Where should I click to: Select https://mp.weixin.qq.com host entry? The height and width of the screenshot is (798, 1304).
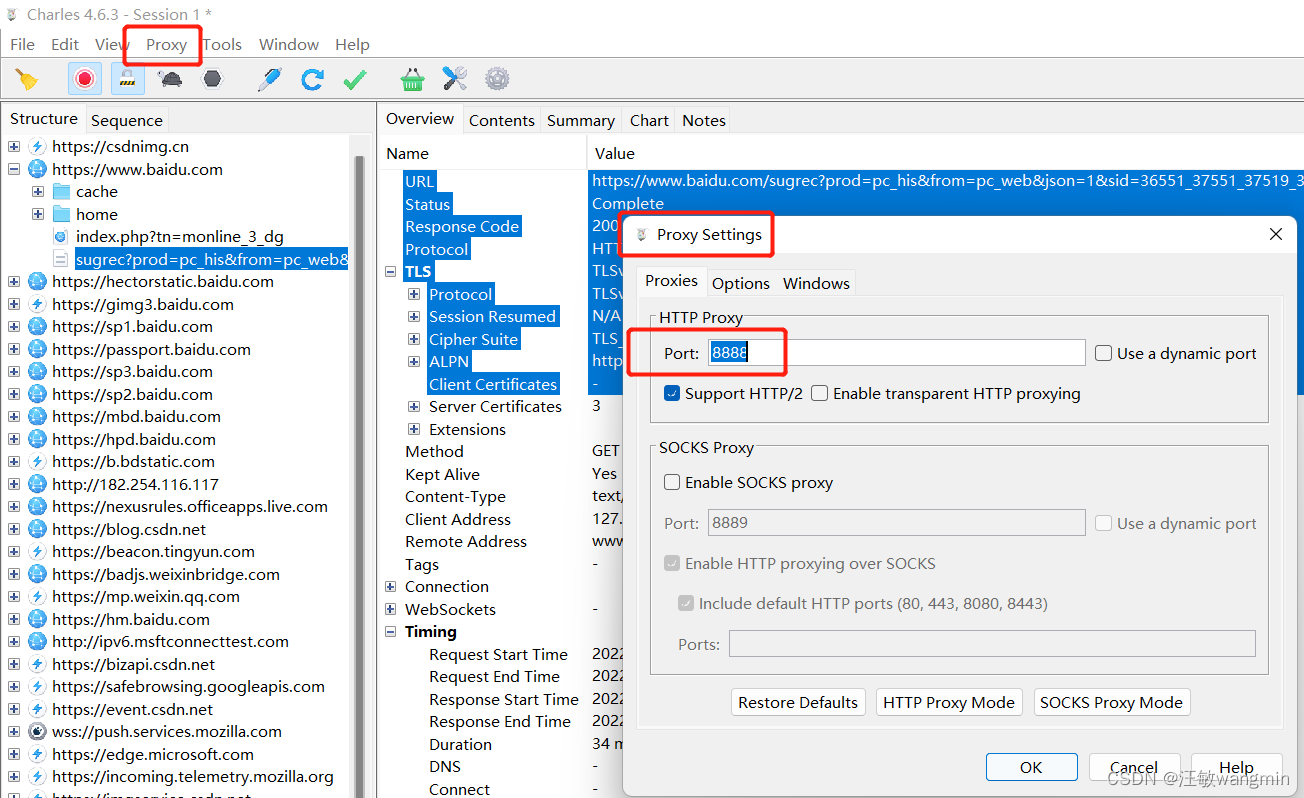pos(146,596)
